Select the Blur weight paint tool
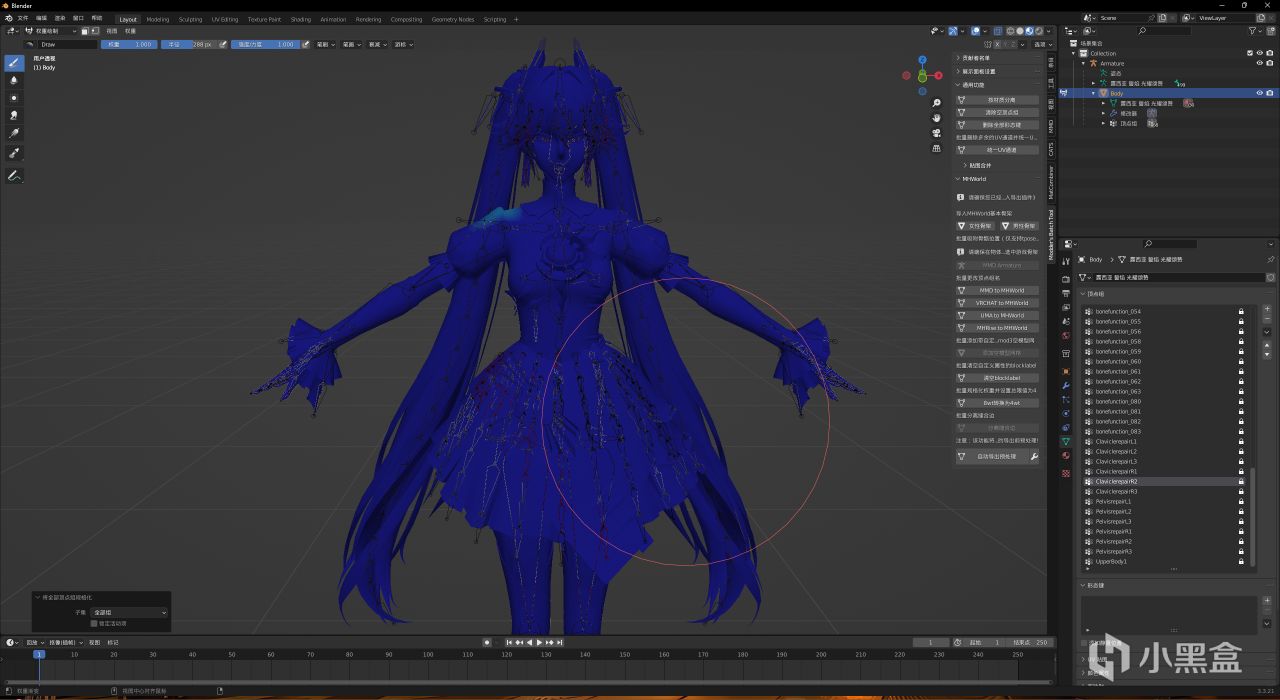 (x=14, y=80)
